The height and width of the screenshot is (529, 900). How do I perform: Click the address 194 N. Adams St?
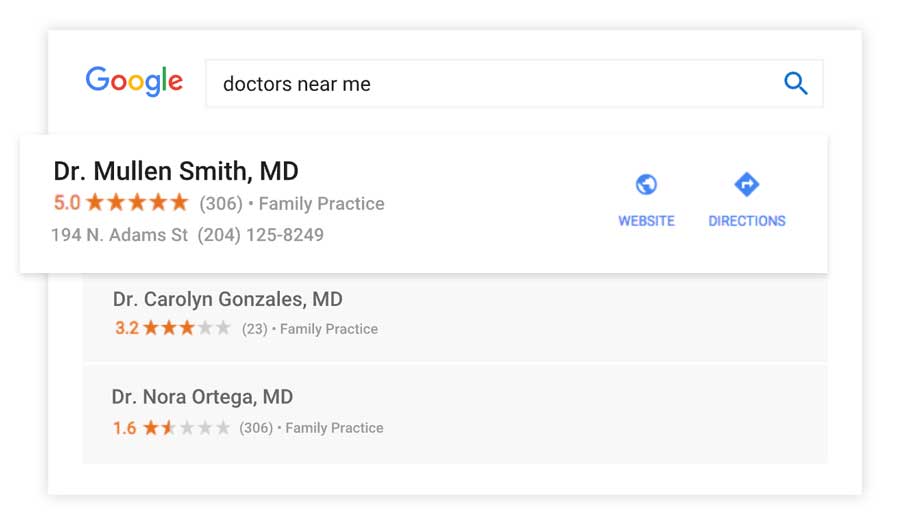pyautogui.click(x=119, y=235)
